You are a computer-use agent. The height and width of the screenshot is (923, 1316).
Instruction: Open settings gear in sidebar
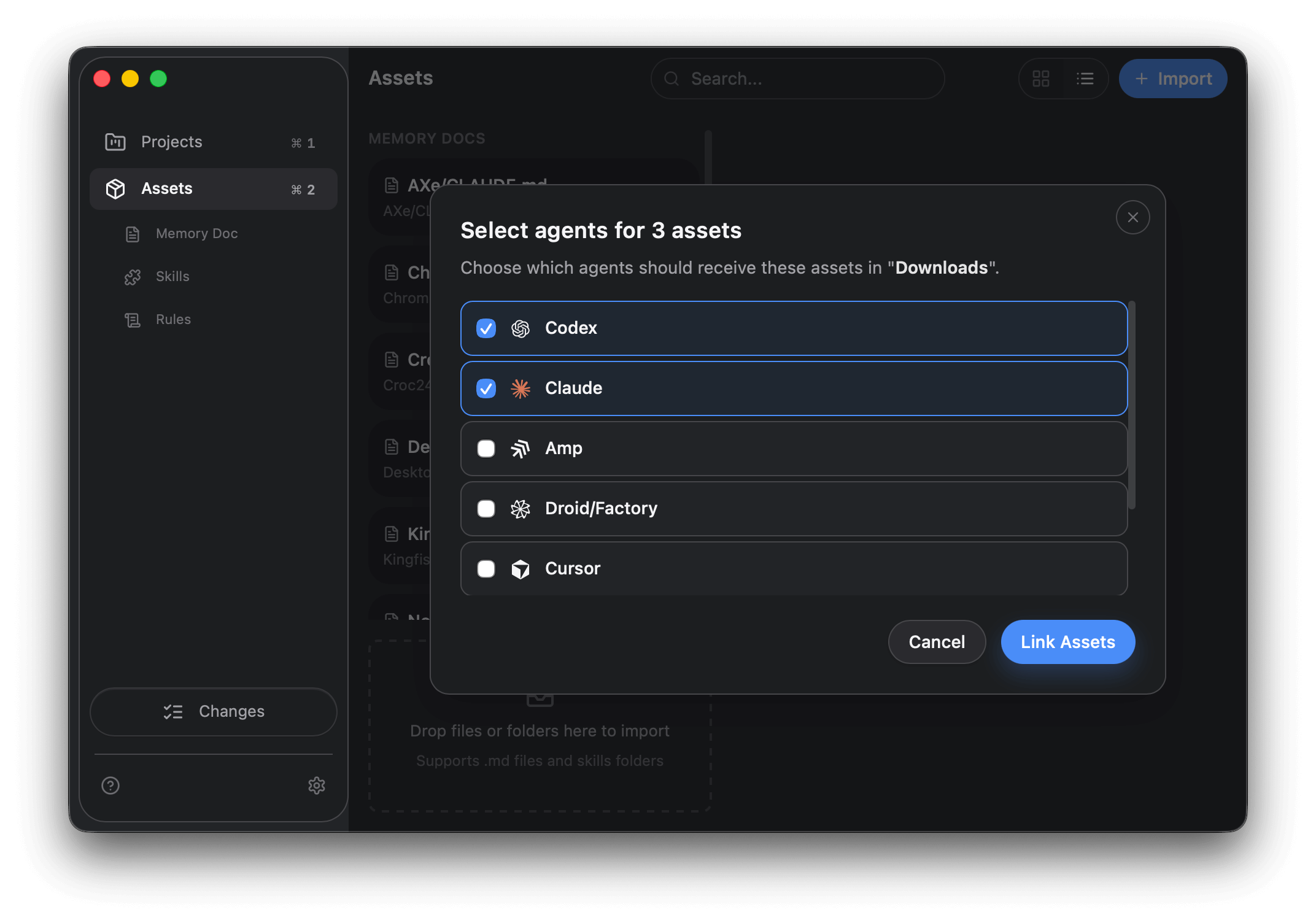(316, 785)
